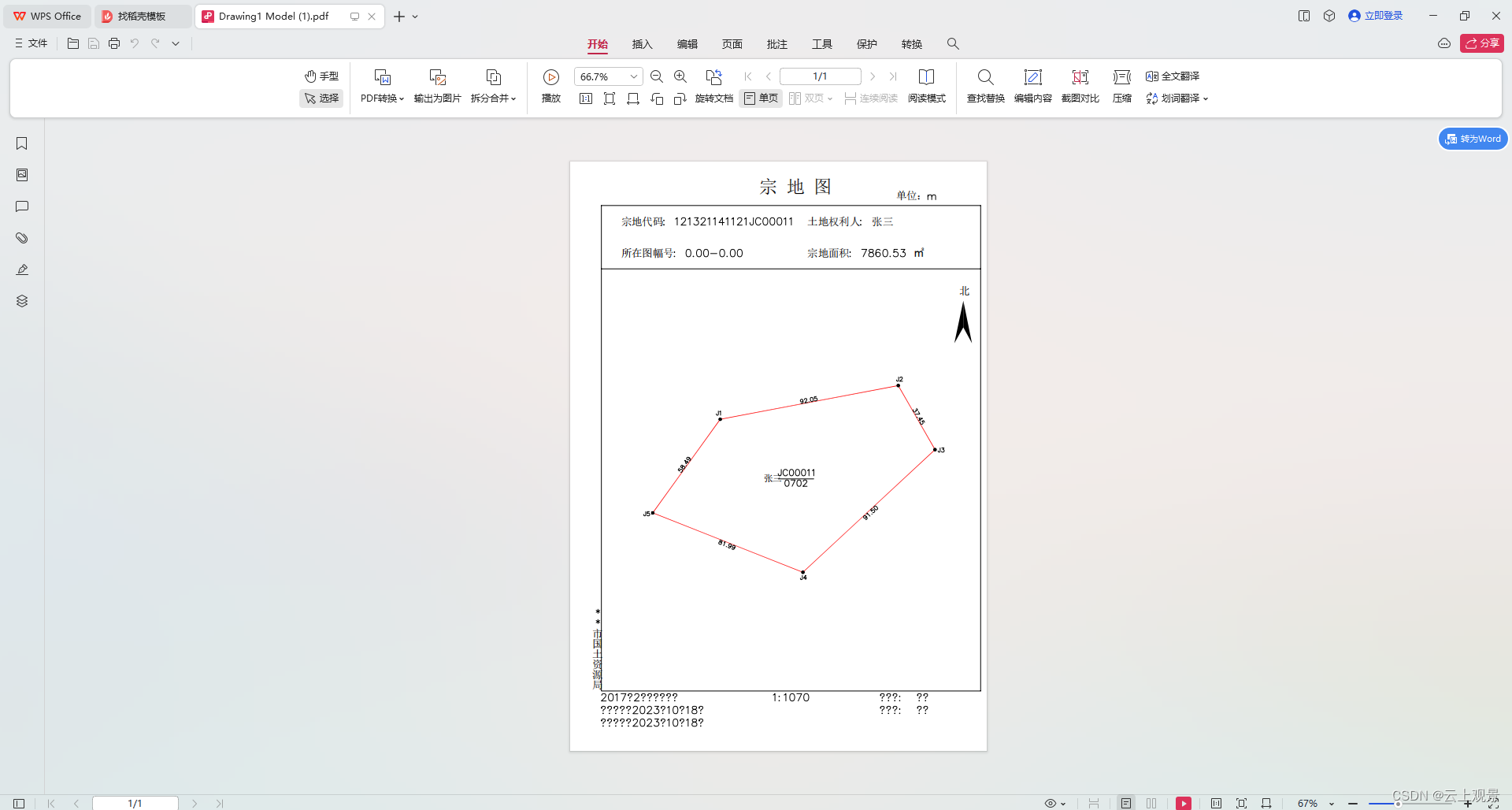
Task: Go to next page arrow in ribbon
Action: [873, 76]
